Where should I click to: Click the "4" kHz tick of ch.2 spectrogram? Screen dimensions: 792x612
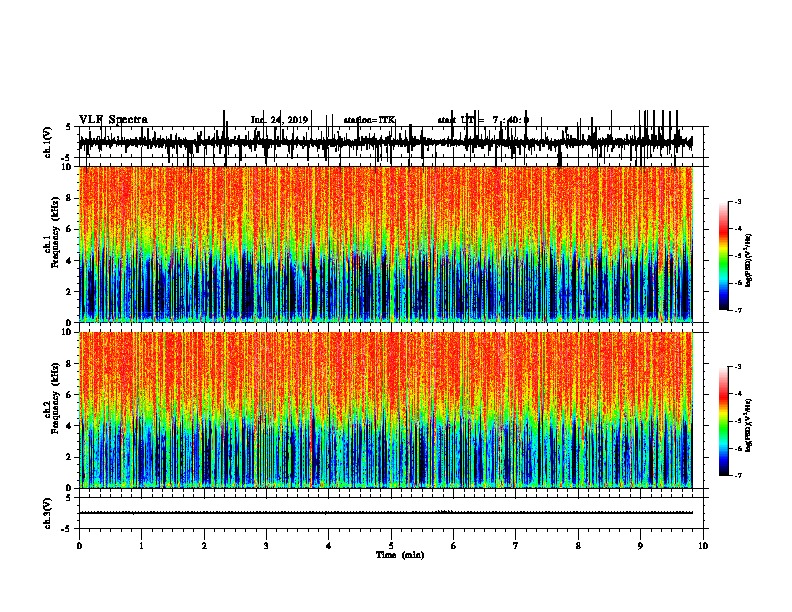(x=70, y=426)
